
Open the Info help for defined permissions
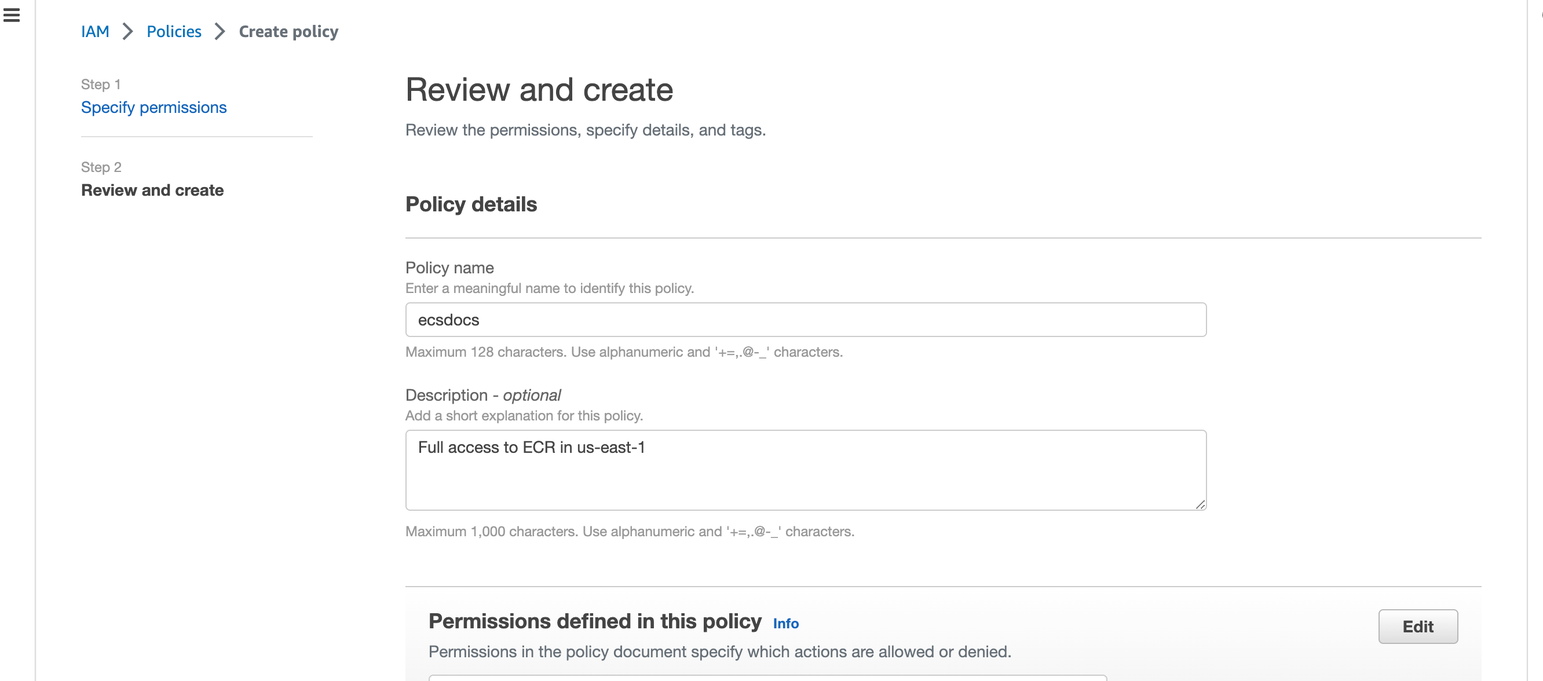point(785,623)
